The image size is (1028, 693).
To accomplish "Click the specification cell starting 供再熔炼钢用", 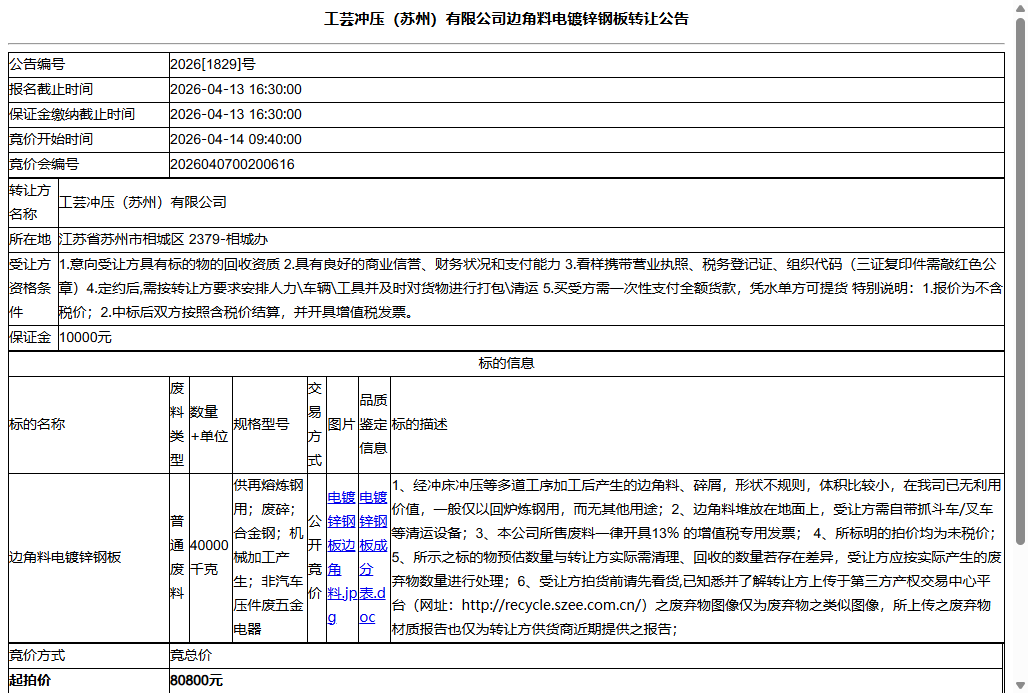I will [x=269, y=557].
